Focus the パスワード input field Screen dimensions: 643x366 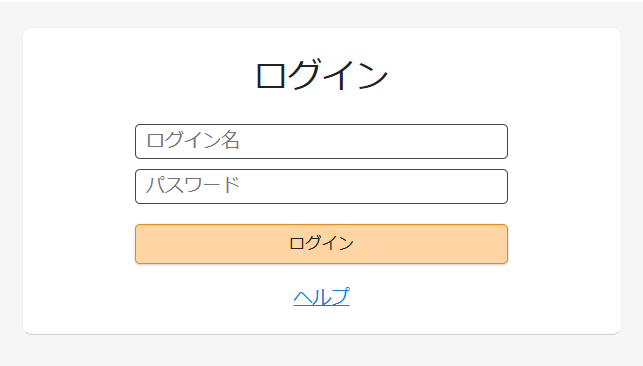click(x=321, y=186)
